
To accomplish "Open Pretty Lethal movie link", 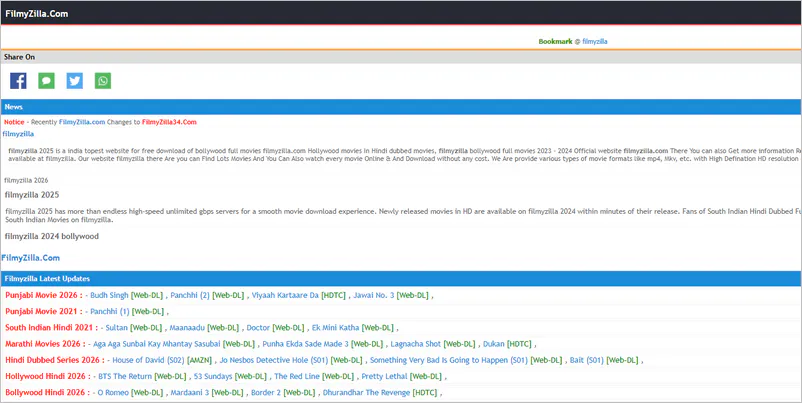I will [385, 377].
